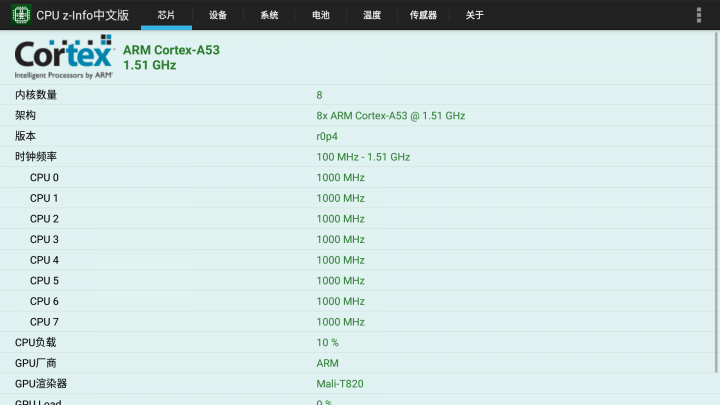
Task: Select the GPU厂商 row label
Action: pyautogui.click(x=35, y=363)
